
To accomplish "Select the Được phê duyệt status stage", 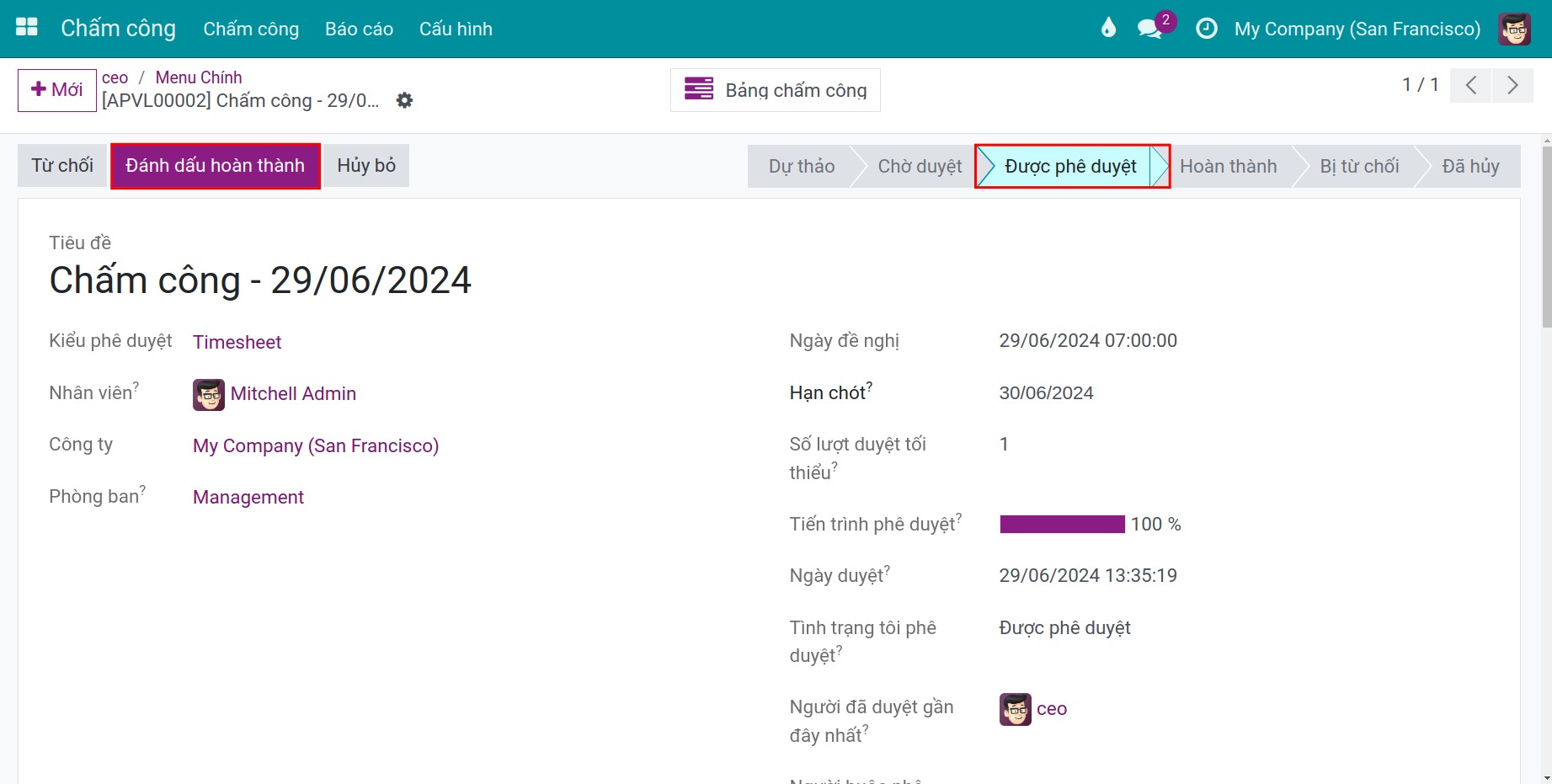I will tap(1070, 166).
